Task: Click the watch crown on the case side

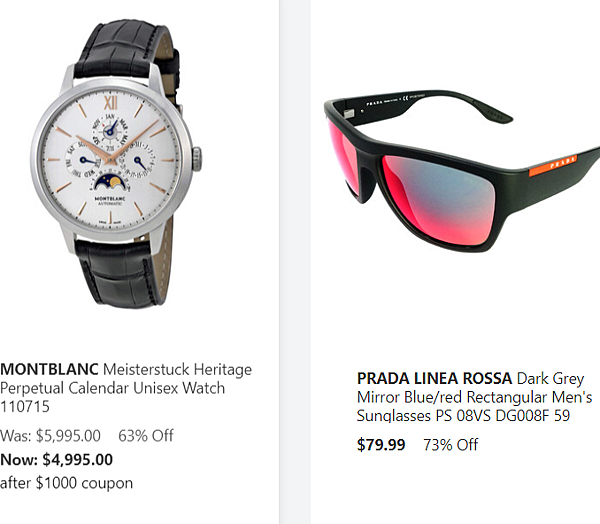Action: tap(197, 159)
